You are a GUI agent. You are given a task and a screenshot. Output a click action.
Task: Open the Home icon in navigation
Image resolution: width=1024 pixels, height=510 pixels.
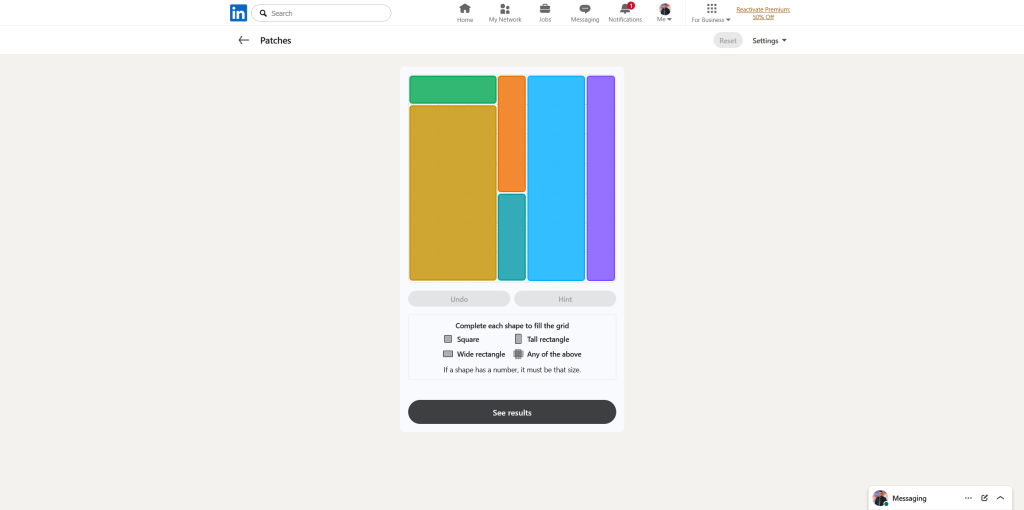[x=465, y=8]
